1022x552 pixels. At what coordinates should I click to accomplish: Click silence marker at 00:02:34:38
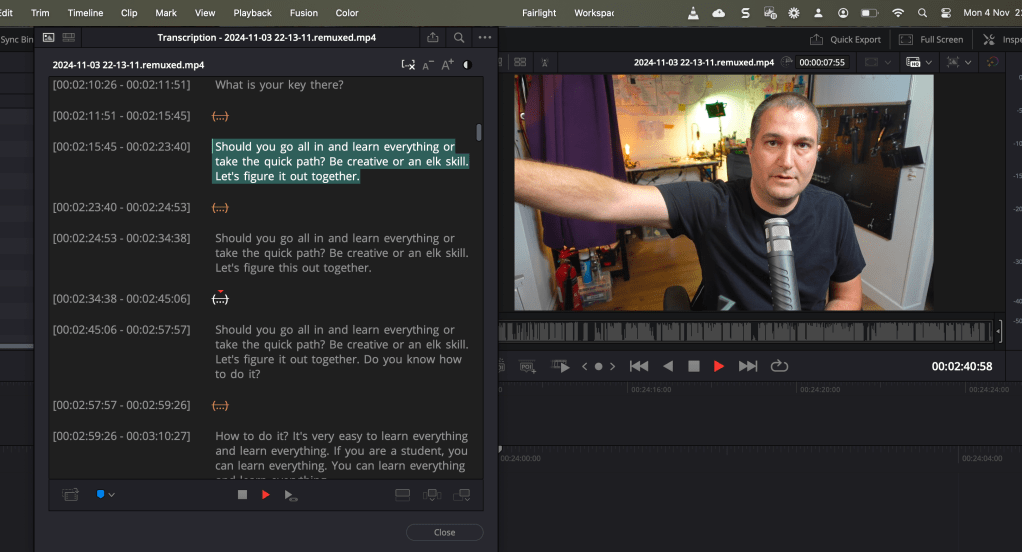[220, 298]
